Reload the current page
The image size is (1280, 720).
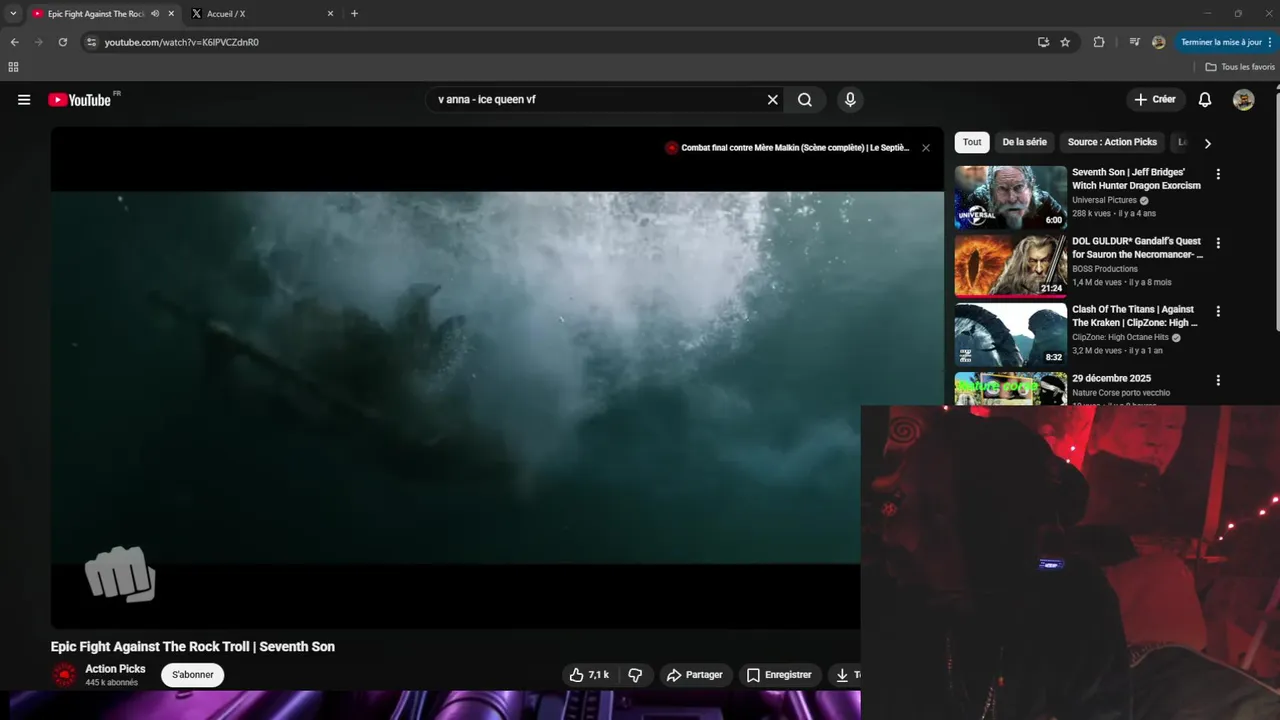point(62,42)
